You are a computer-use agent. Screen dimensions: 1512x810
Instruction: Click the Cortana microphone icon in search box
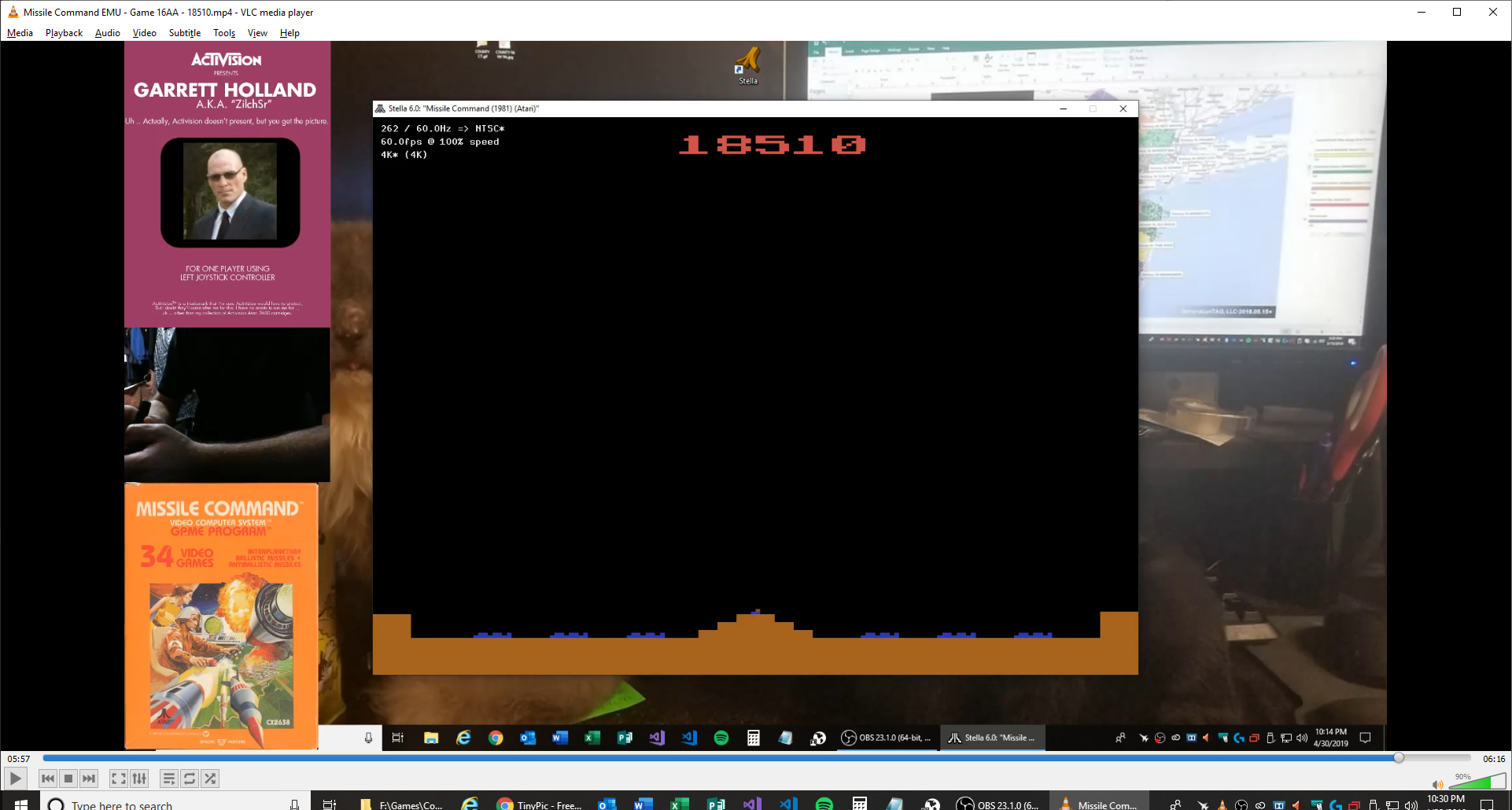pyautogui.click(x=294, y=804)
